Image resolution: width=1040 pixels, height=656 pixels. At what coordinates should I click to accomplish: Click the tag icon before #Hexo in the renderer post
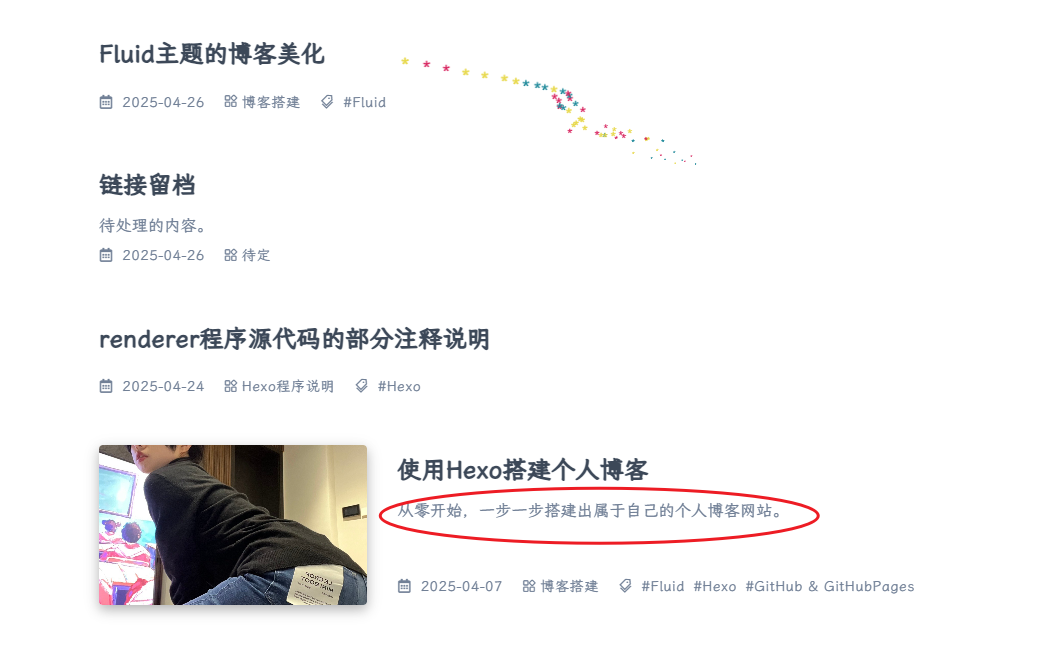(x=361, y=386)
